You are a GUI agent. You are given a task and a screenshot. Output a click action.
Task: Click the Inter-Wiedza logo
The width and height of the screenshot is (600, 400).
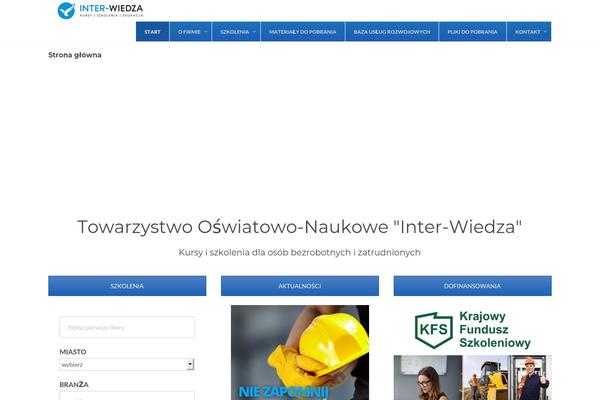point(100,10)
